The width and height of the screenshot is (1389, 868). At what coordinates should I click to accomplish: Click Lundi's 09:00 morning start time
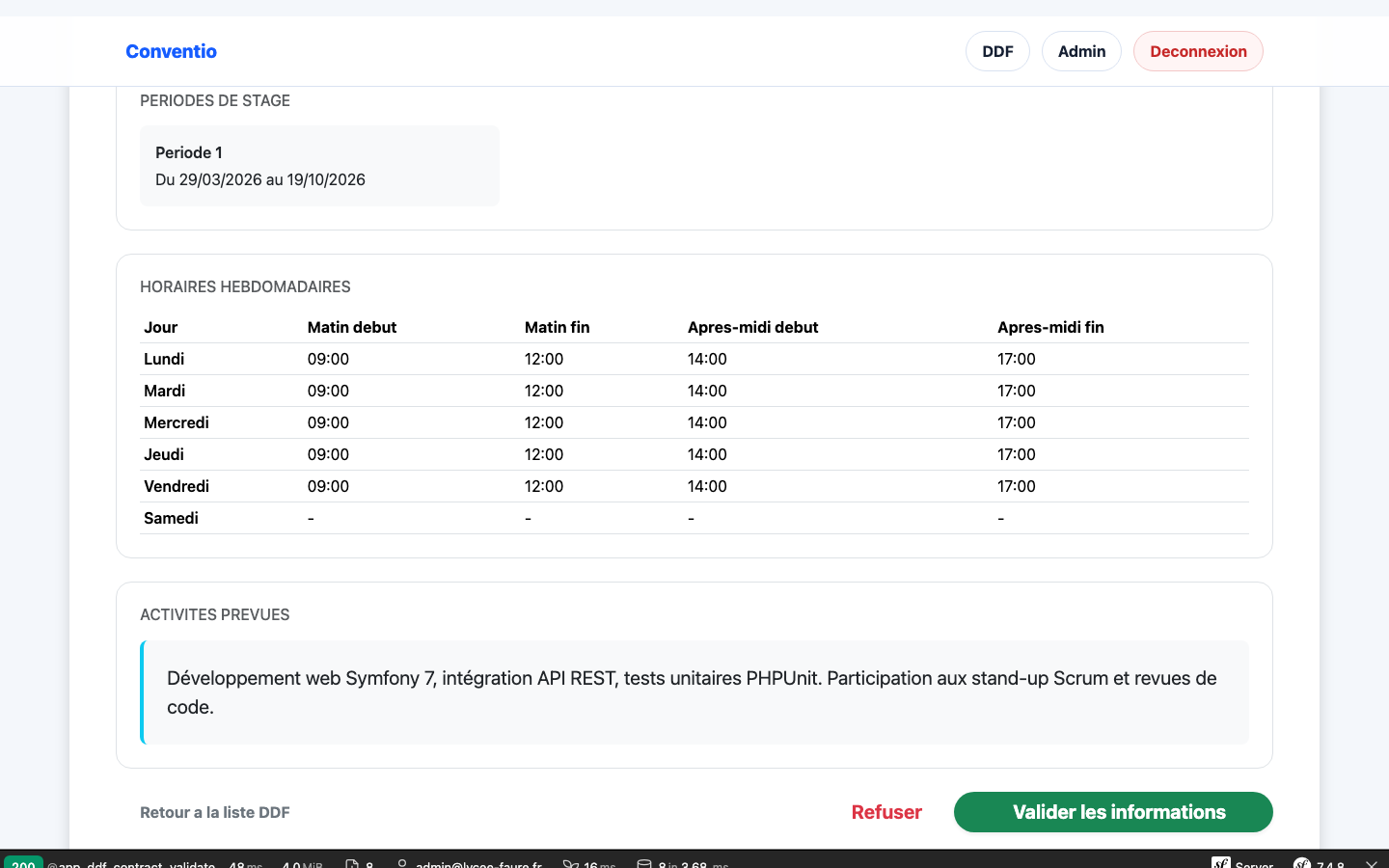click(x=328, y=359)
